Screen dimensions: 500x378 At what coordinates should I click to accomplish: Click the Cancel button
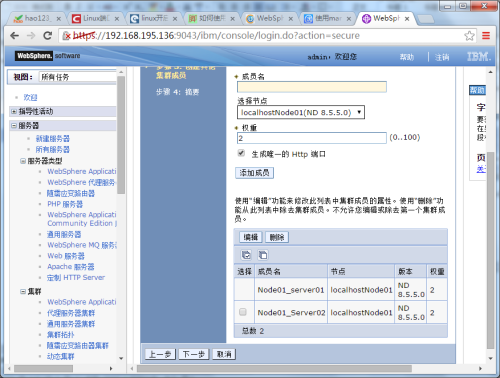click(x=224, y=354)
